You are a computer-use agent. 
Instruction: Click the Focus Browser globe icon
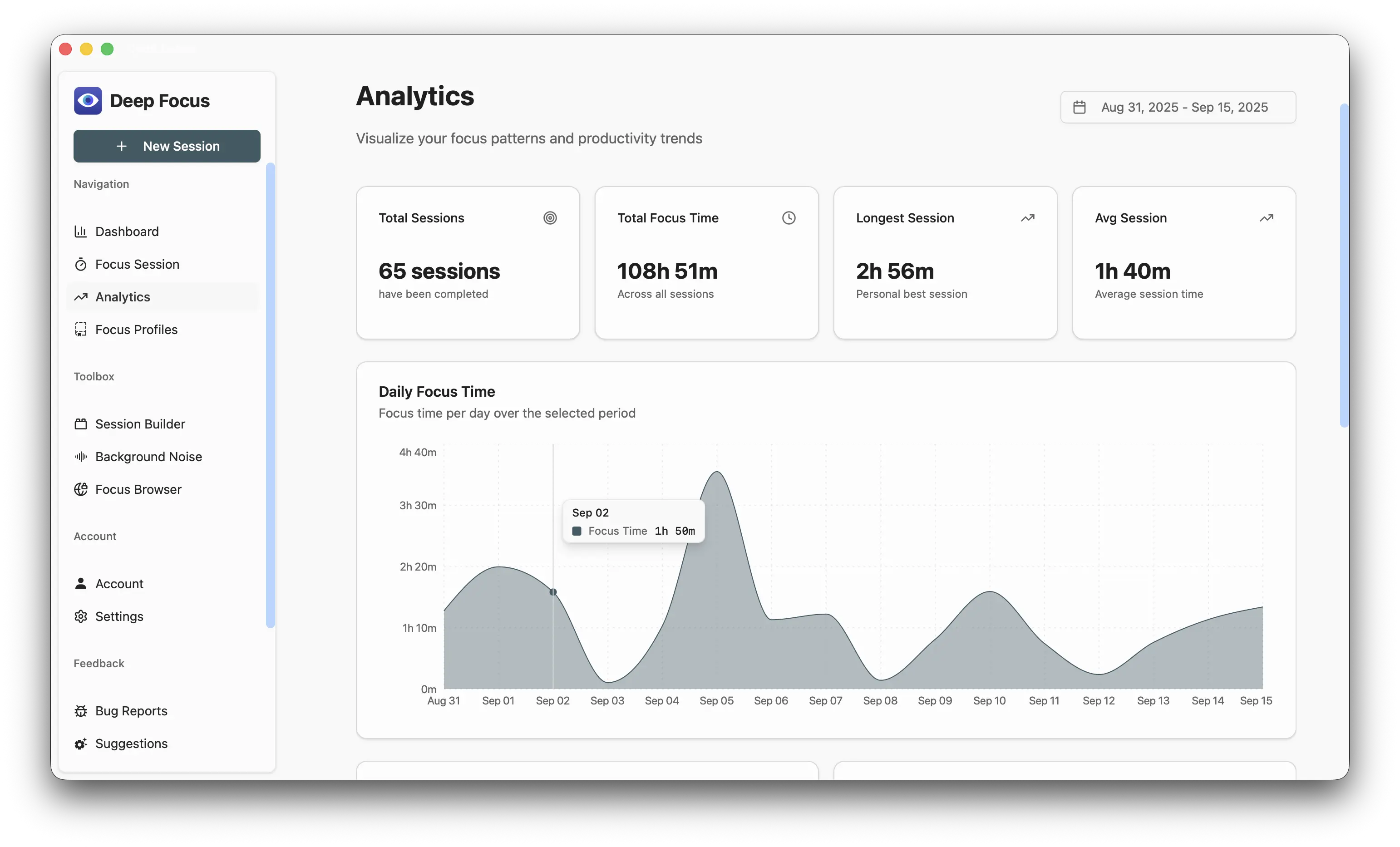click(81, 489)
